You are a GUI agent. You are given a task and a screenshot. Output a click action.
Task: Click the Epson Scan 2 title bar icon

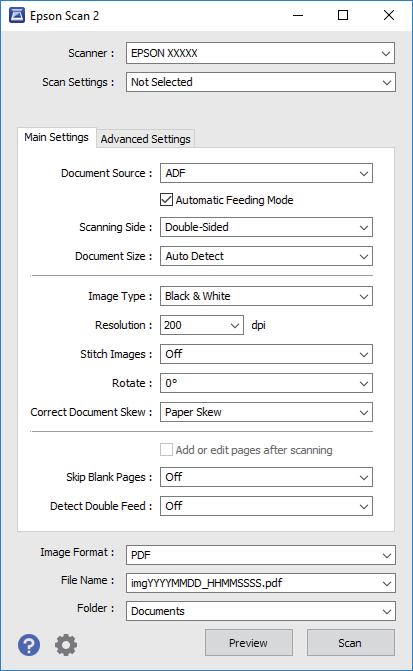pos(17,16)
